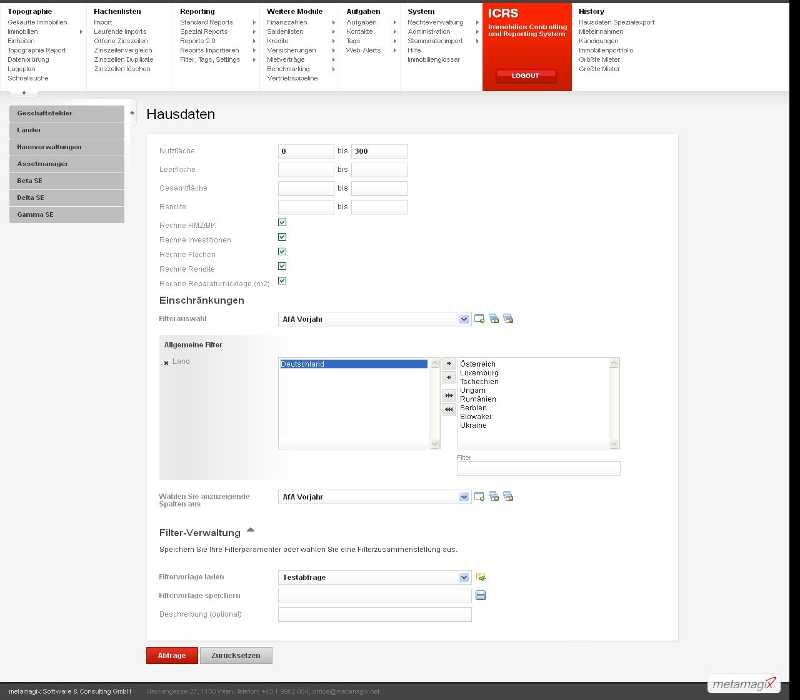The height and width of the screenshot is (700, 800).
Task: Expand the Finanzzahlen submenu arrow
Action: coord(333,22)
